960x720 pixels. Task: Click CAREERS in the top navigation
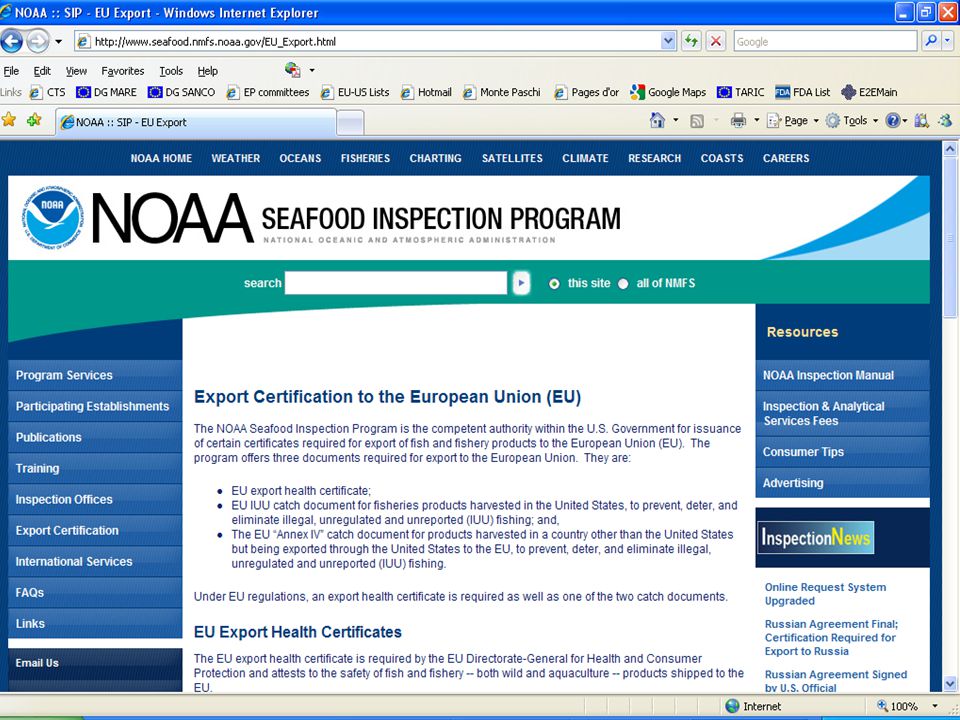786,158
